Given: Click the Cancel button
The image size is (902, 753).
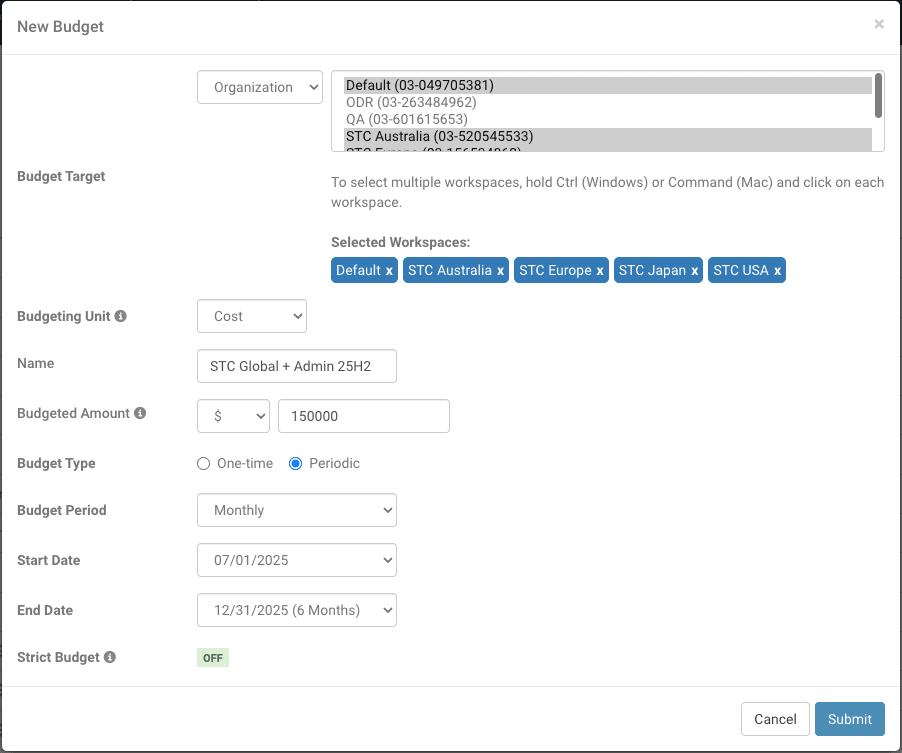Looking at the screenshot, I should [774, 719].
